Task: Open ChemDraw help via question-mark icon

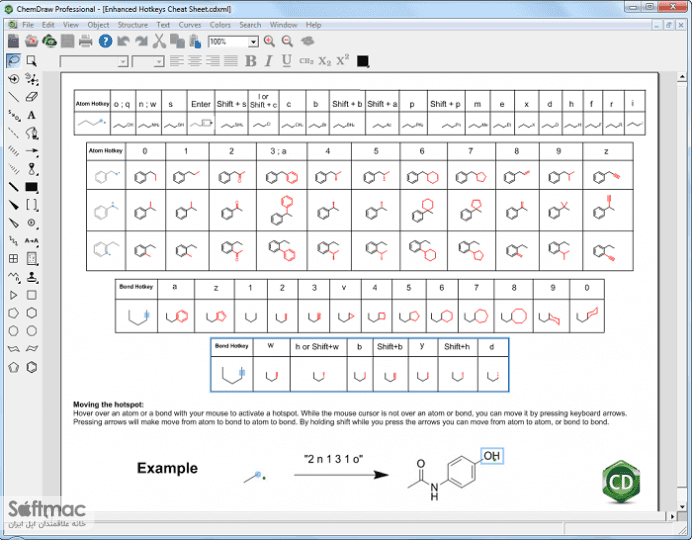Action: 105,41
